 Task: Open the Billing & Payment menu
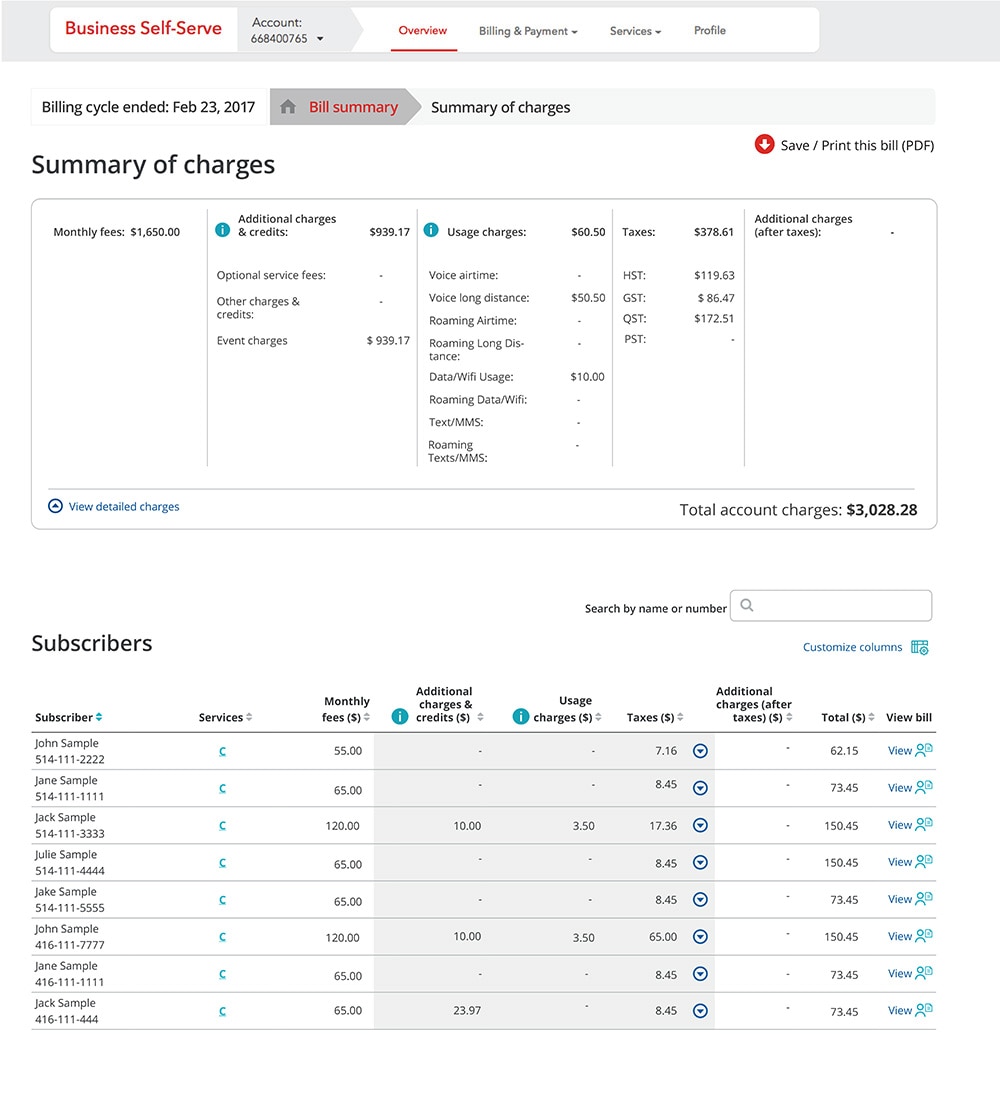[527, 31]
